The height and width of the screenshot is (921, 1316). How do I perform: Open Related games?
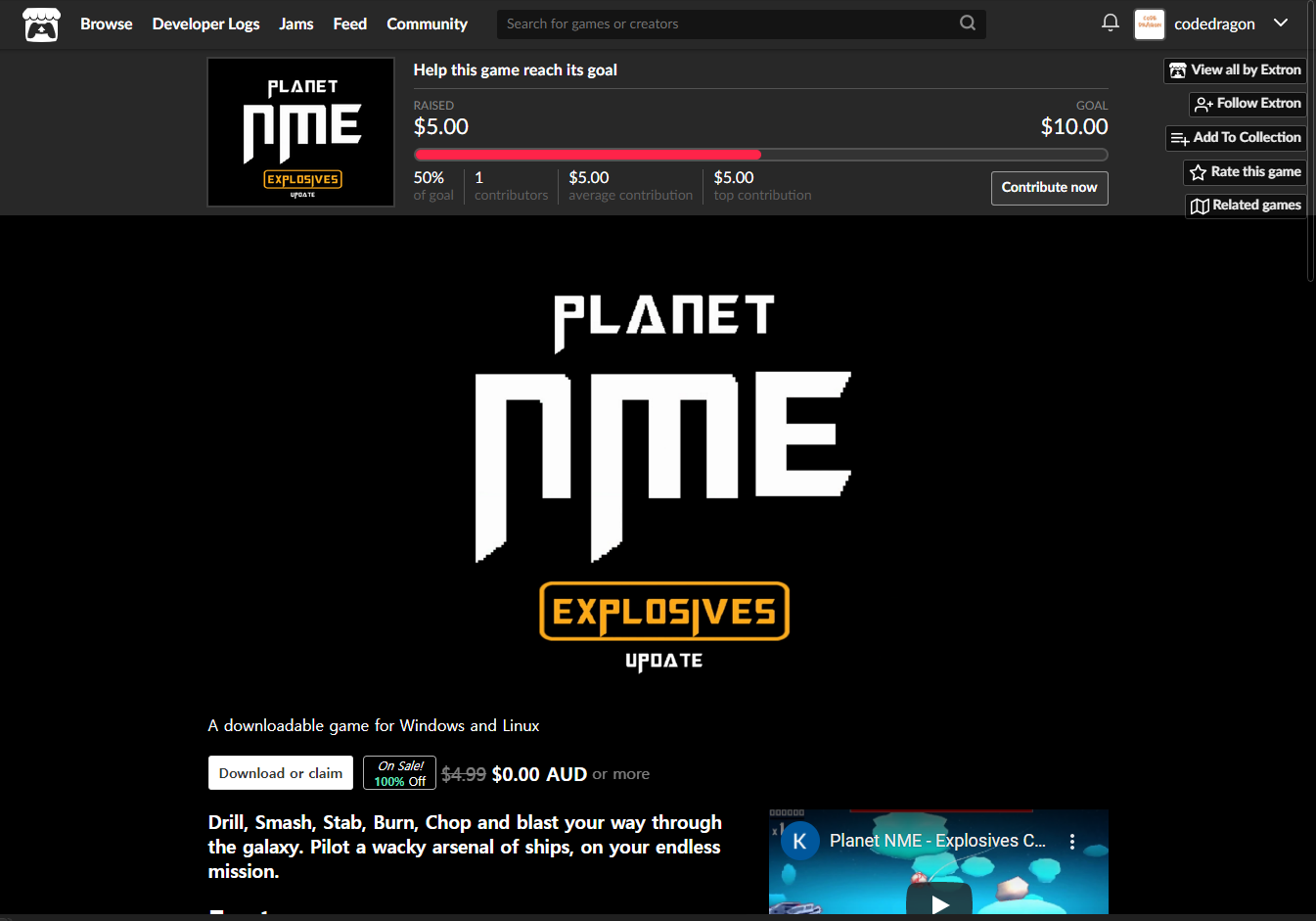[1247, 206]
